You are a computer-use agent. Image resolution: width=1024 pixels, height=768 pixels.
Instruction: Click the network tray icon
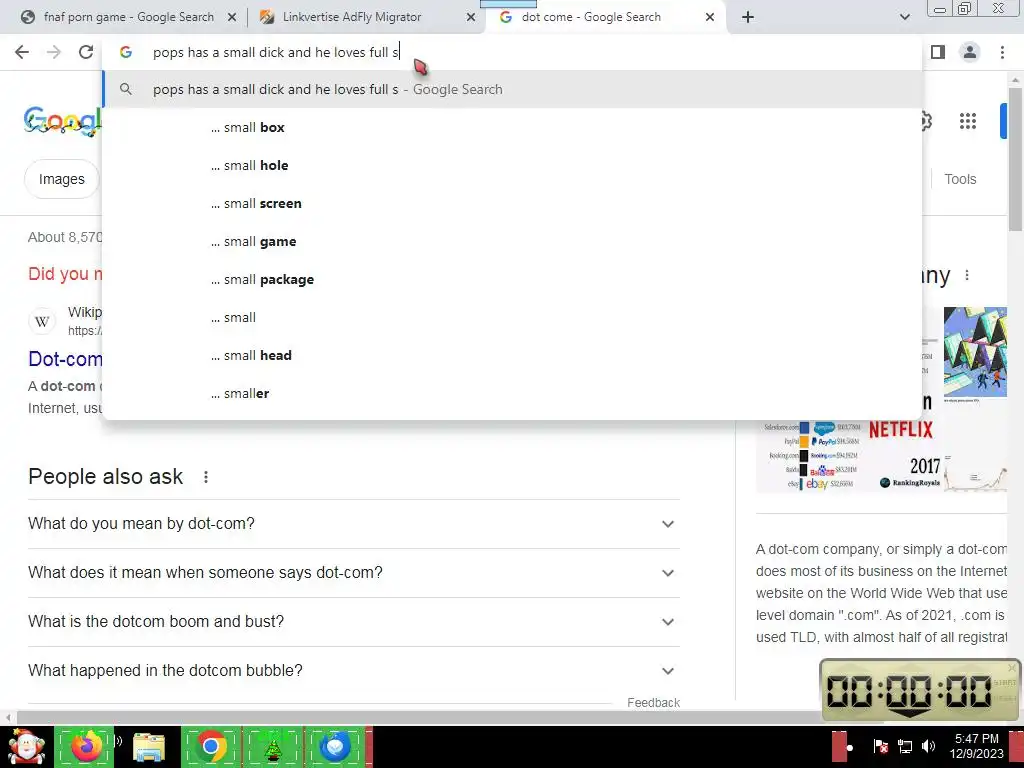point(904,746)
